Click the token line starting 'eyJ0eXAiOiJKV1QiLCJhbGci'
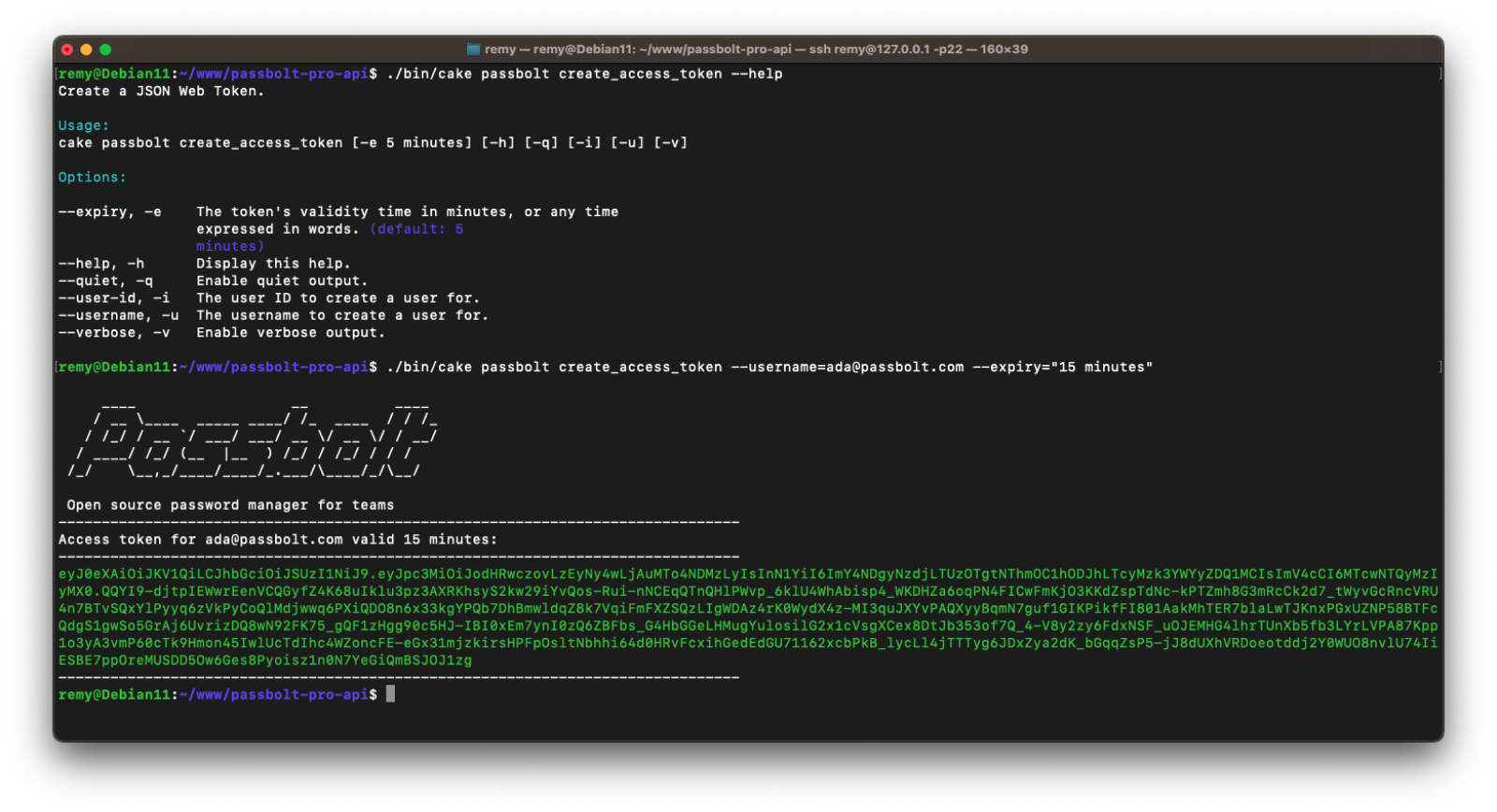 pos(748,574)
